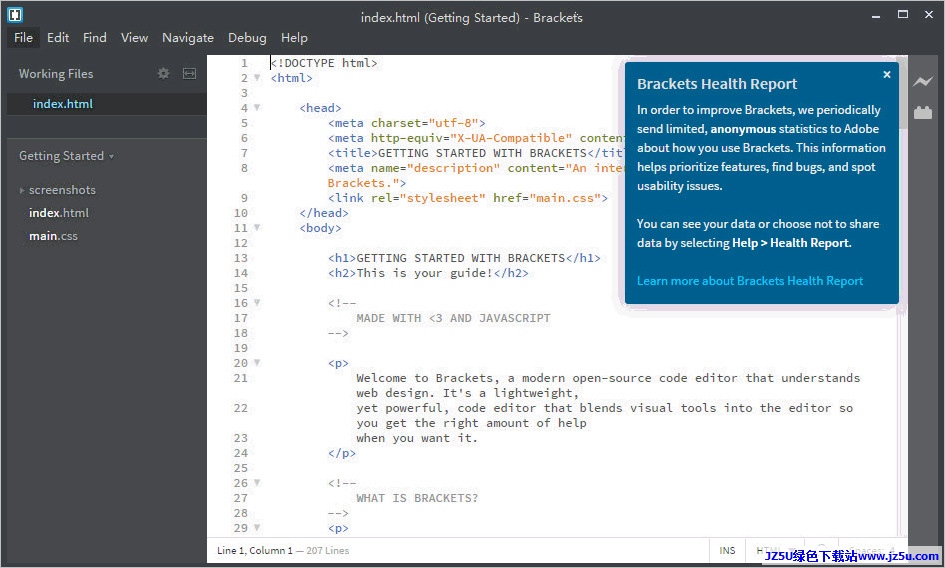The height and width of the screenshot is (568, 945).
Task: Open the File menu
Action: (24, 37)
